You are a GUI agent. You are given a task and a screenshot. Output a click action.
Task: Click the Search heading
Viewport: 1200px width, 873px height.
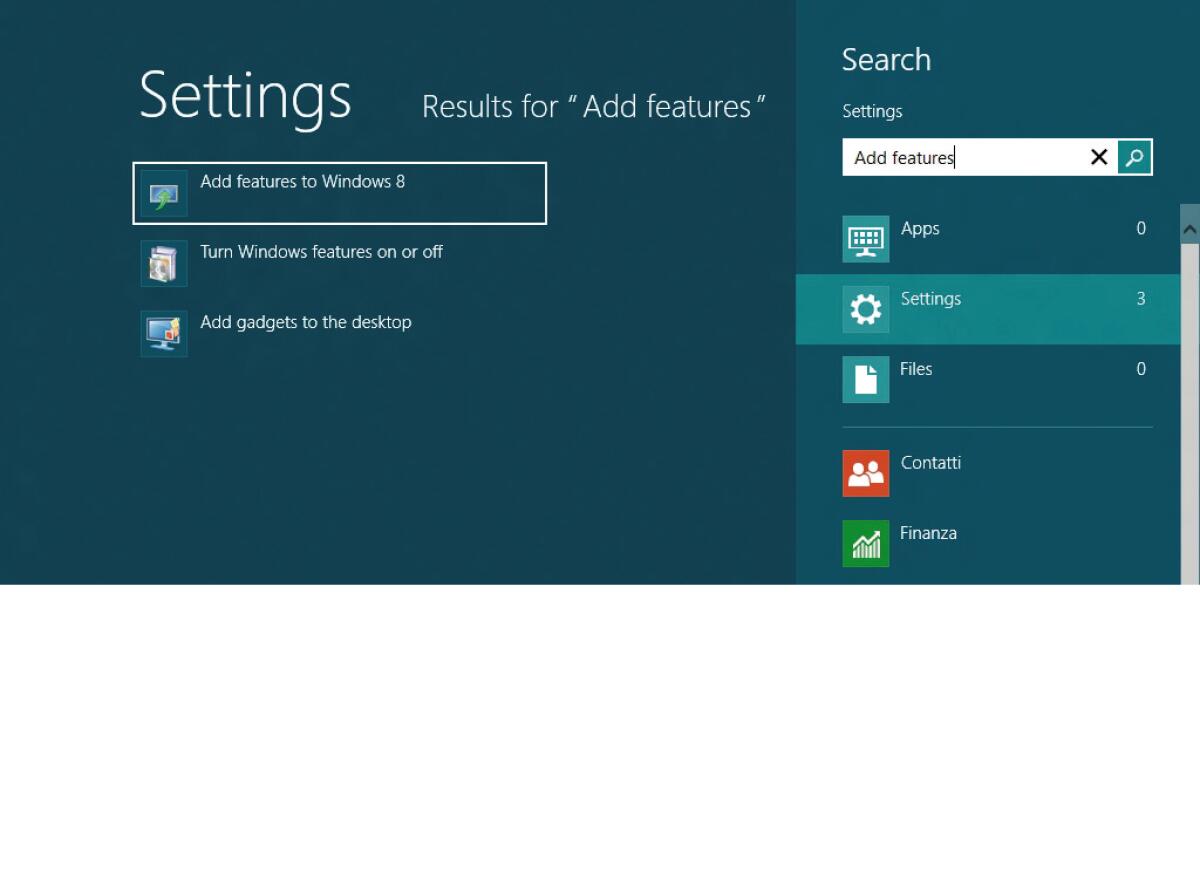click(x=886, y=60)
